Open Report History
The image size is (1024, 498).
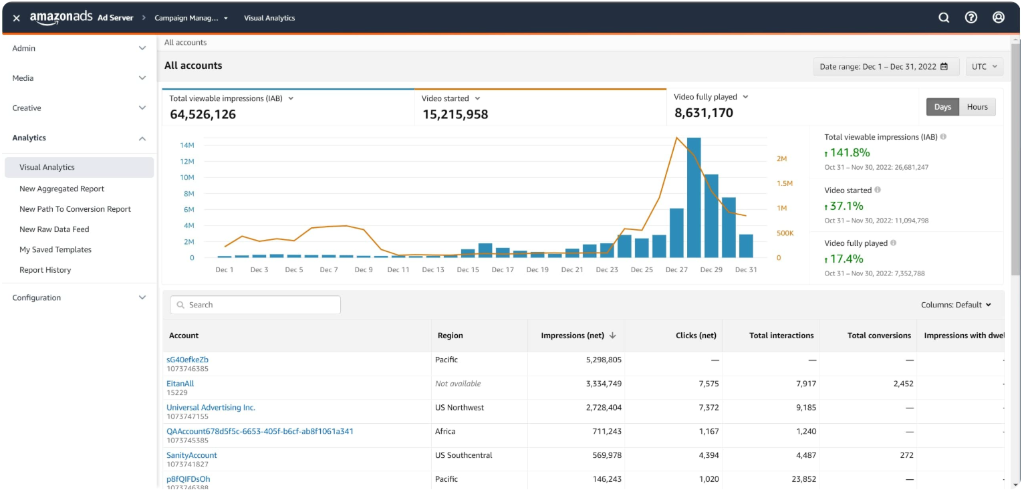pyautogui.click(x=45, y=270)
